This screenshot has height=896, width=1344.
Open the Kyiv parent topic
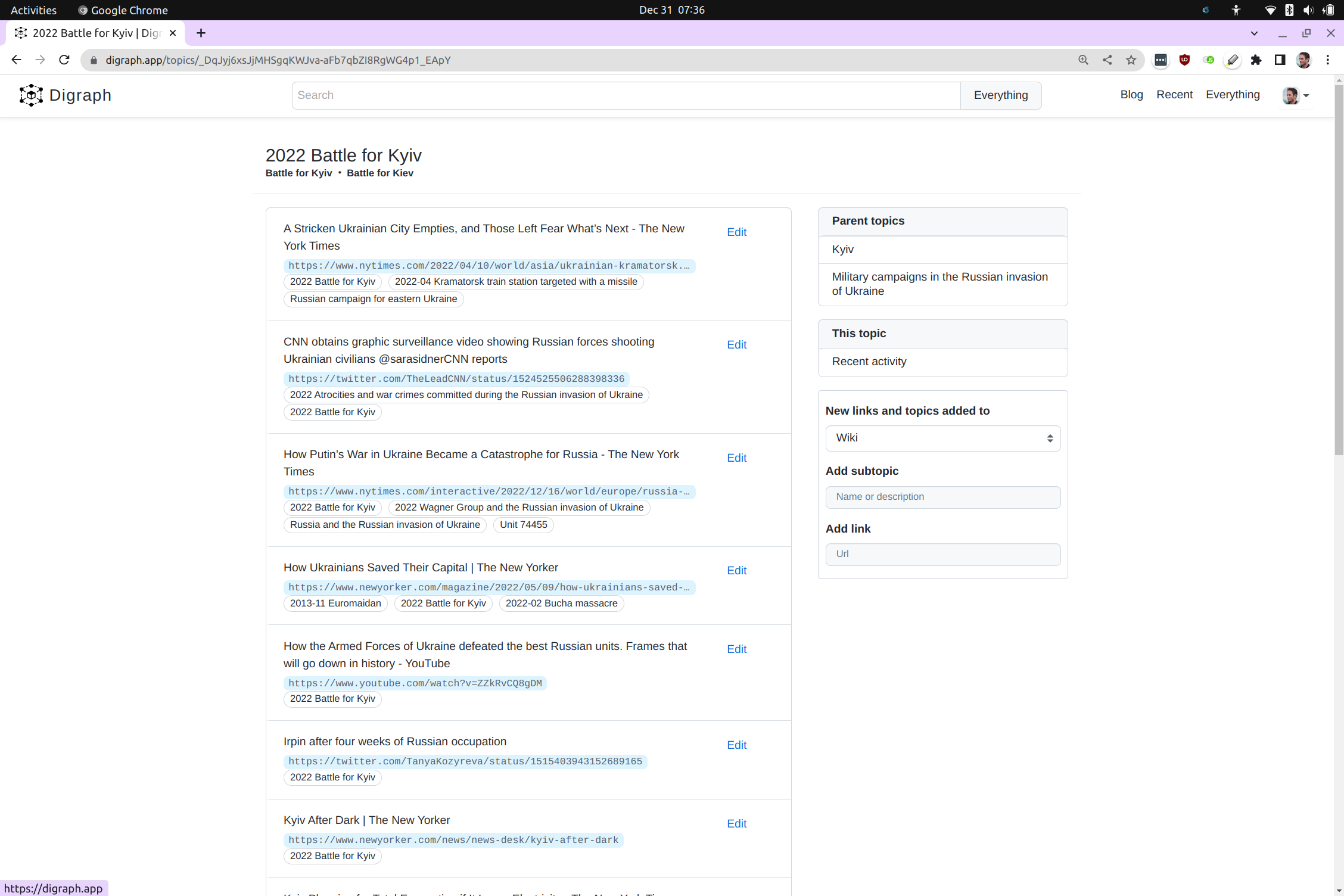click(842, 249)
